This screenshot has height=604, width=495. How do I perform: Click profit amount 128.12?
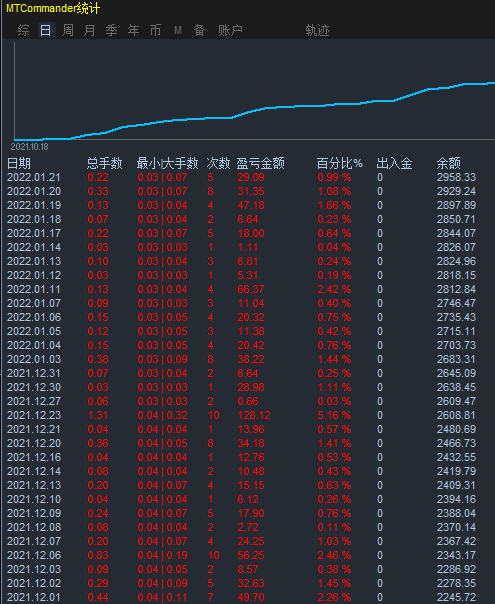point(254,415)
